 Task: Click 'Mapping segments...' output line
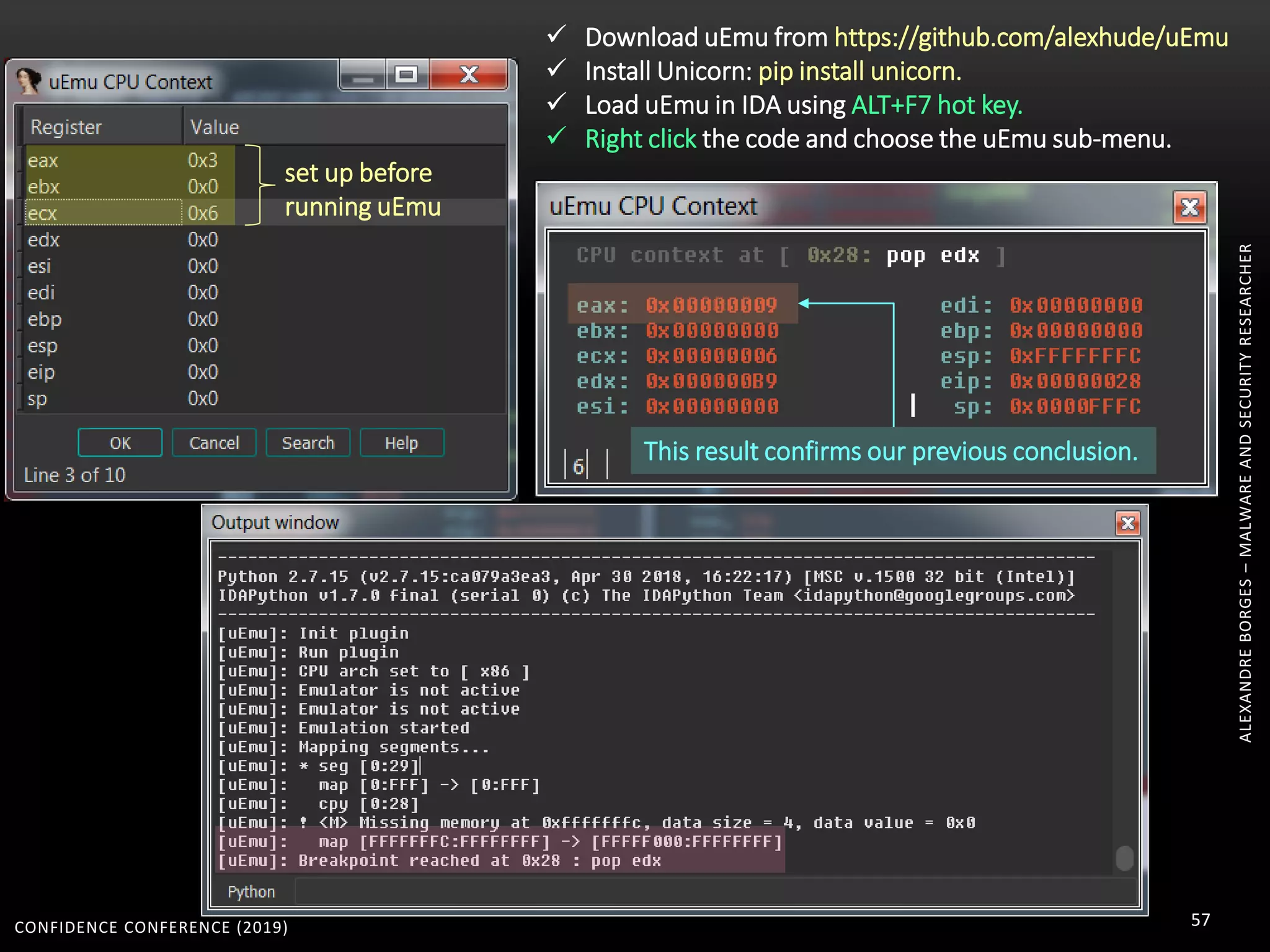tap(353, 747)
